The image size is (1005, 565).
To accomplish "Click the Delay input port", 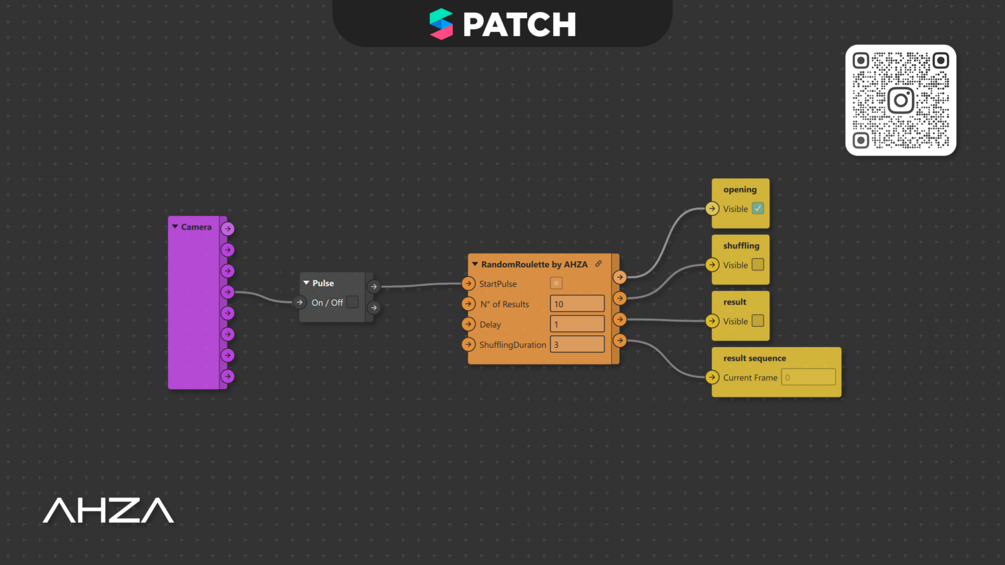I will [469, 324].
